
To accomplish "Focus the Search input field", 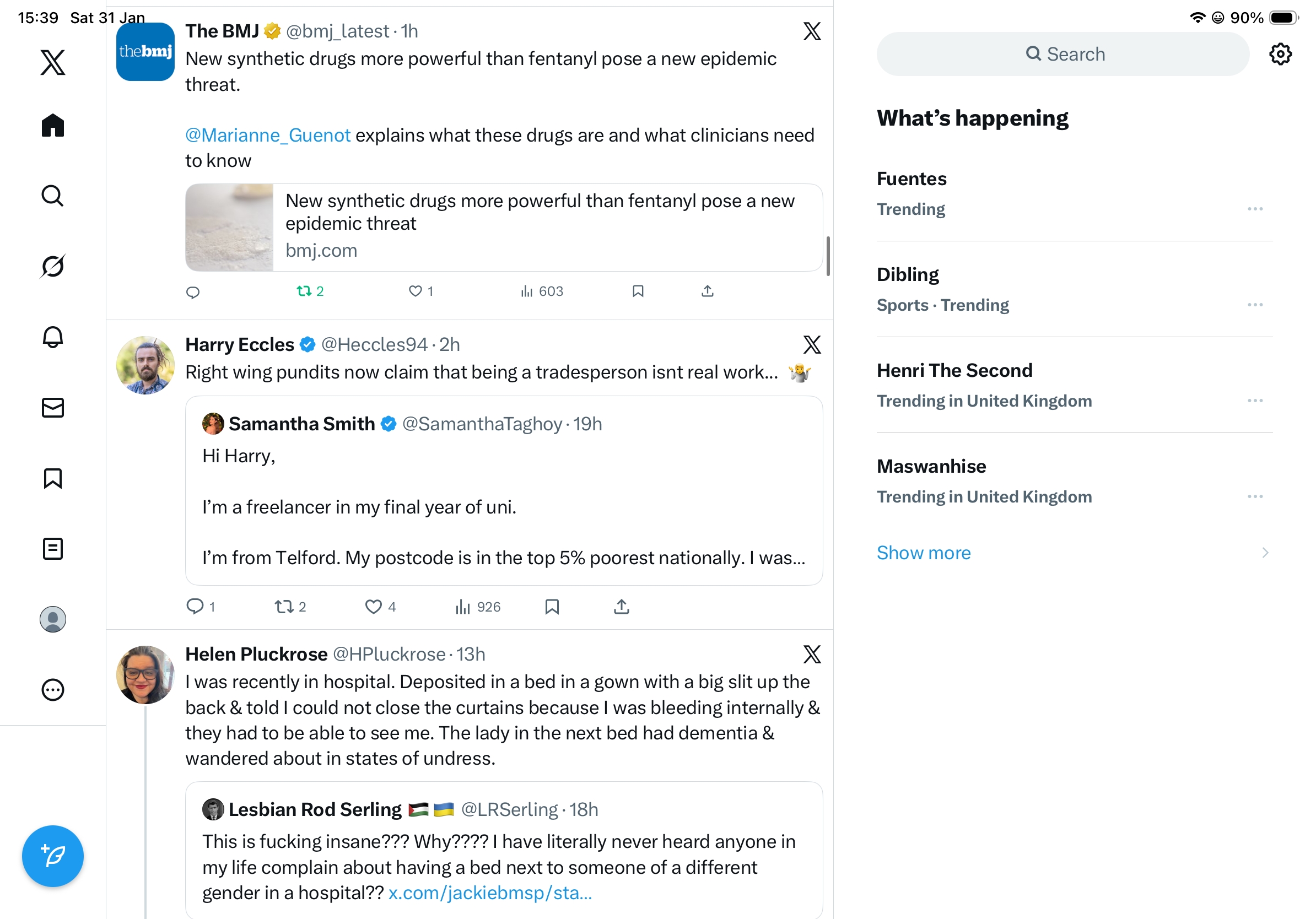I will click(1062, 55).
